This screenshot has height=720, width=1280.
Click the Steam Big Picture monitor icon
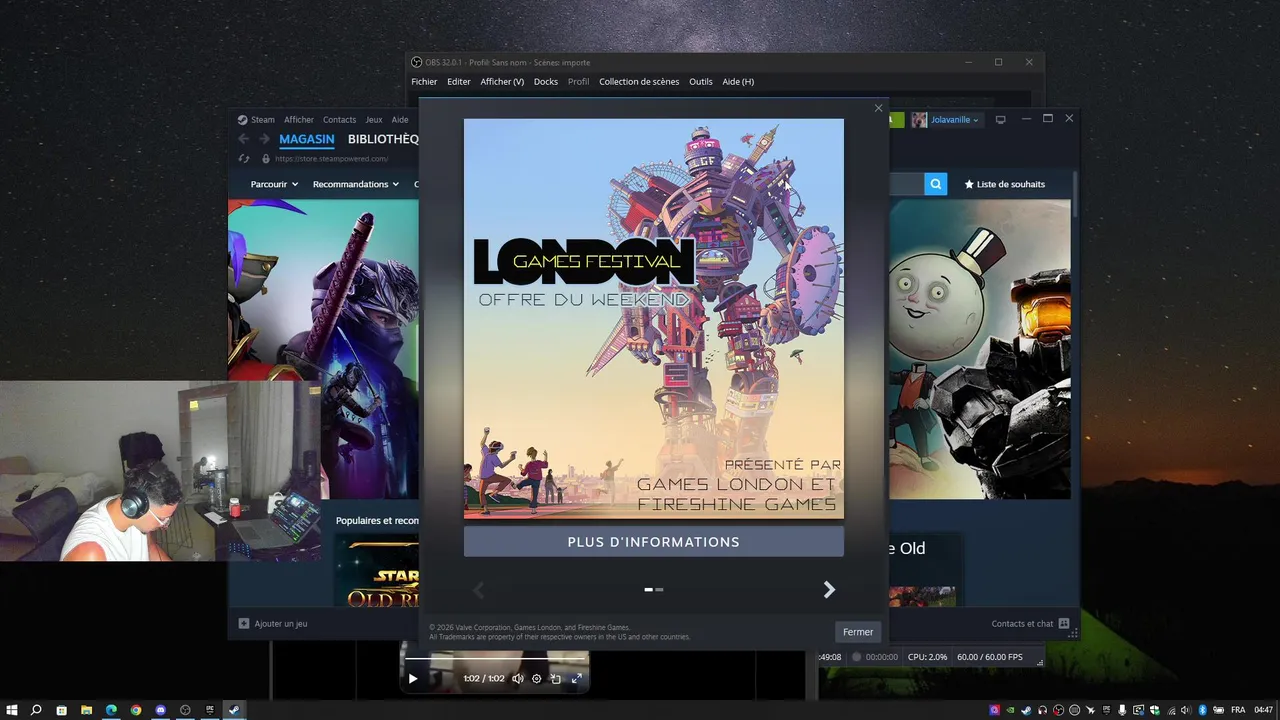tap(1000, 120)
